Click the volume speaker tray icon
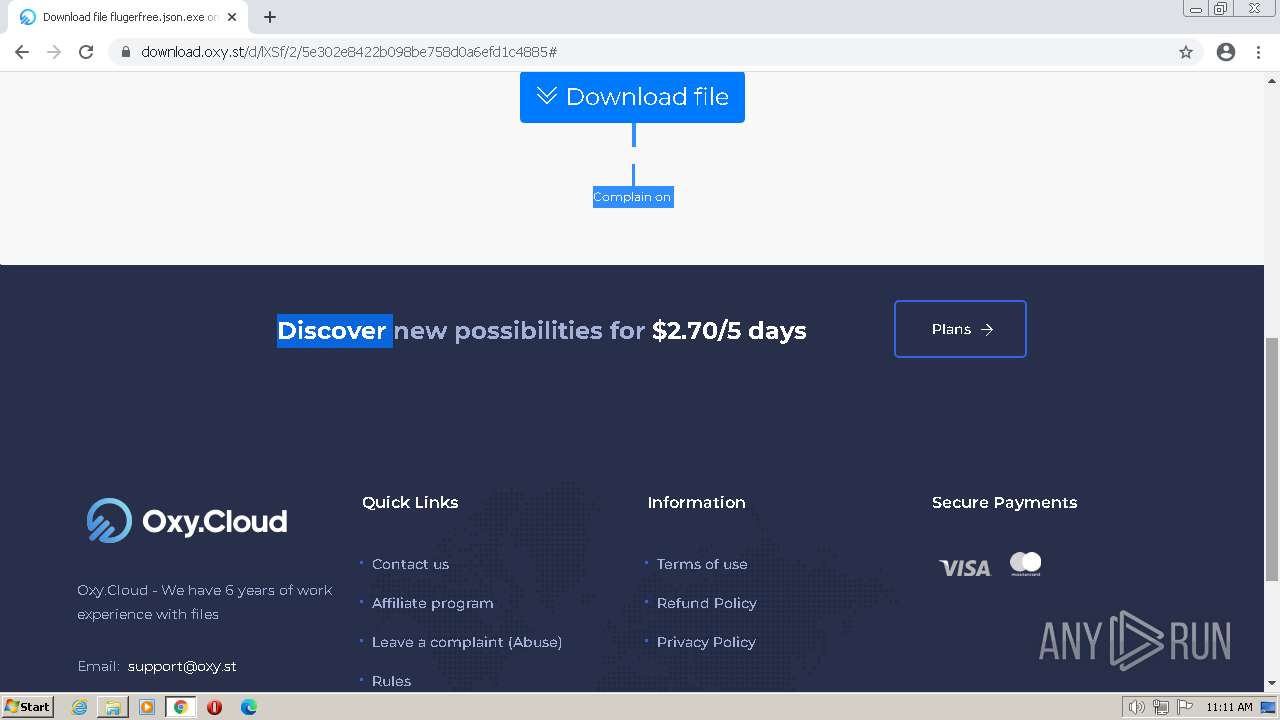The image size is (1280, 720). point(1136,707)
